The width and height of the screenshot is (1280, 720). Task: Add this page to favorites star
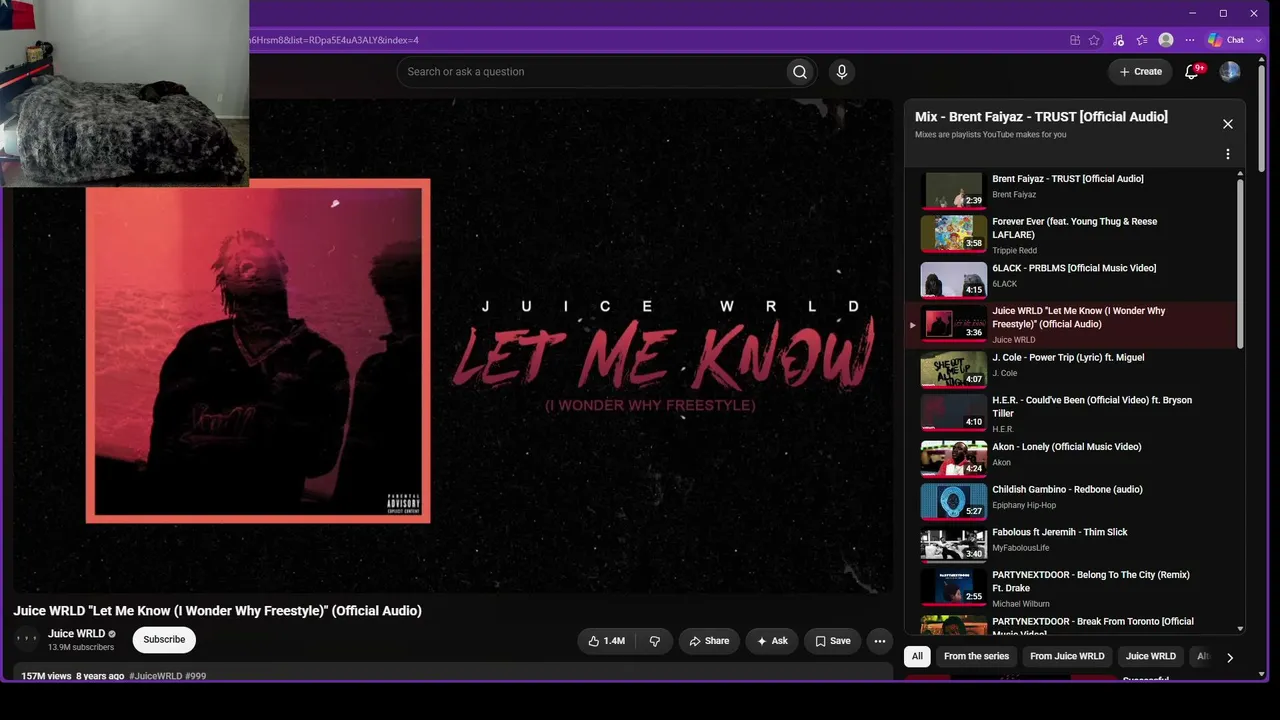coord(1095,40)
